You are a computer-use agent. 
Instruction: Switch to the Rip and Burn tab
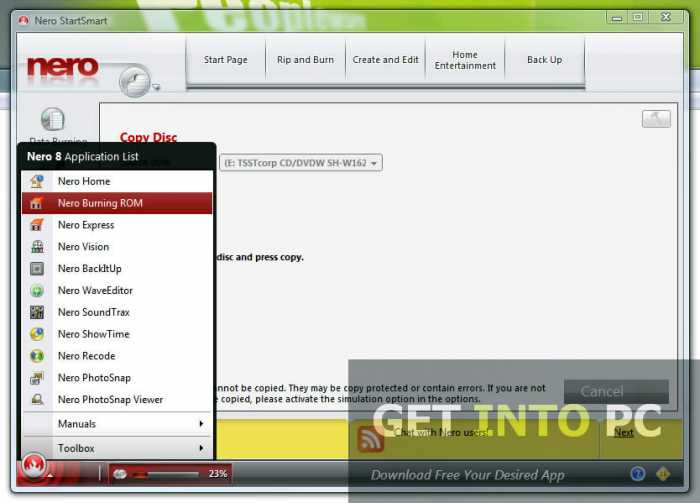click(305, 60)
